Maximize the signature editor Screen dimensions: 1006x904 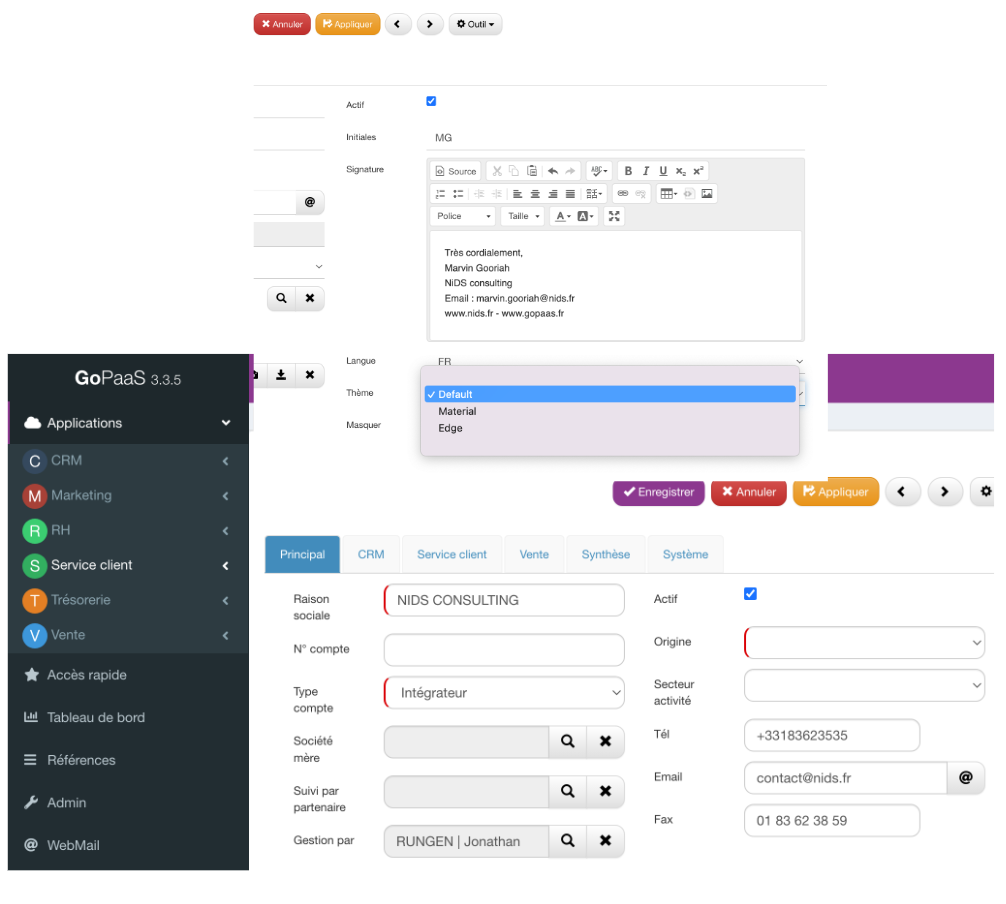coord(614,216)
